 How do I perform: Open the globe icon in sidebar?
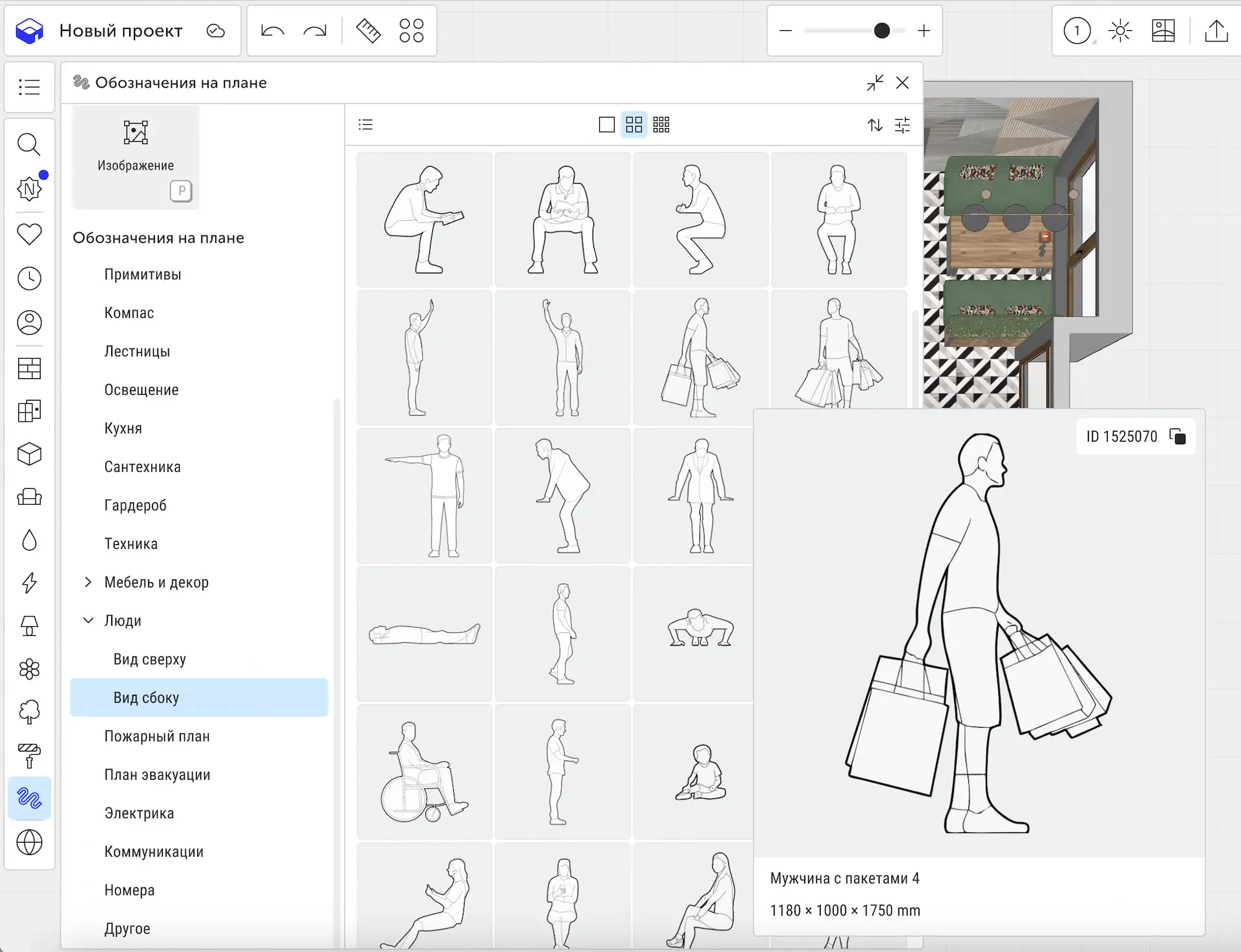(29, 842)
